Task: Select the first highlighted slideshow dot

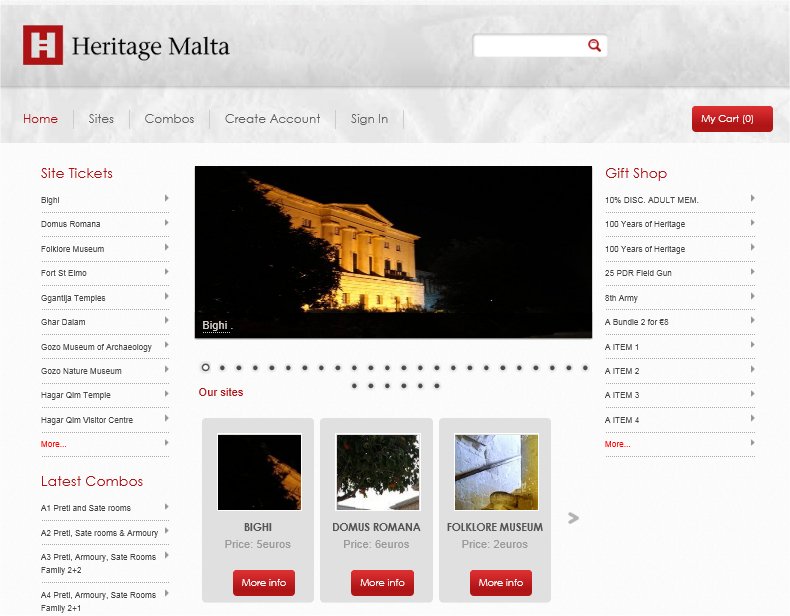Action: (206, 368)
